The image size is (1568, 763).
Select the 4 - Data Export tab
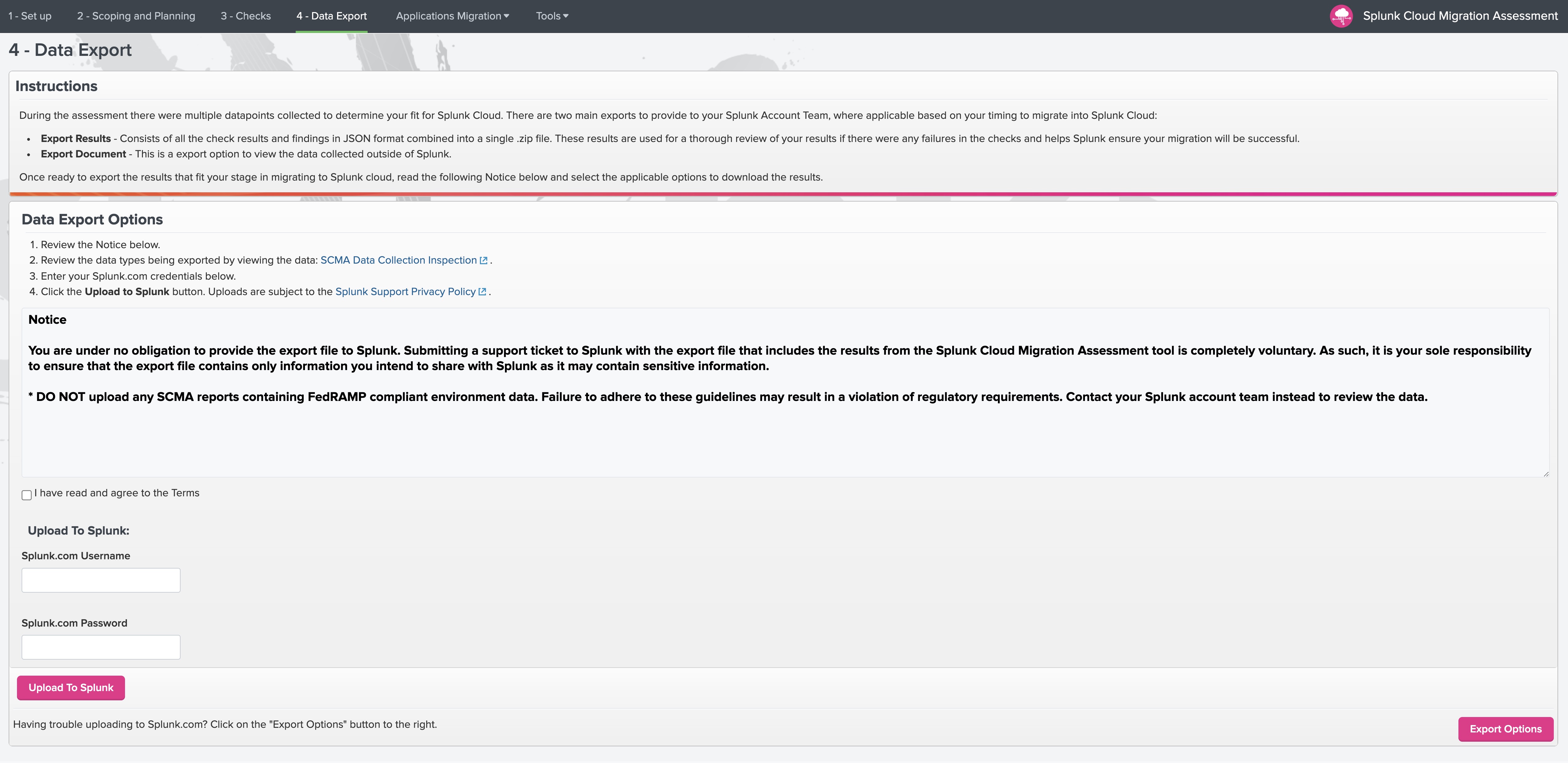332,16
